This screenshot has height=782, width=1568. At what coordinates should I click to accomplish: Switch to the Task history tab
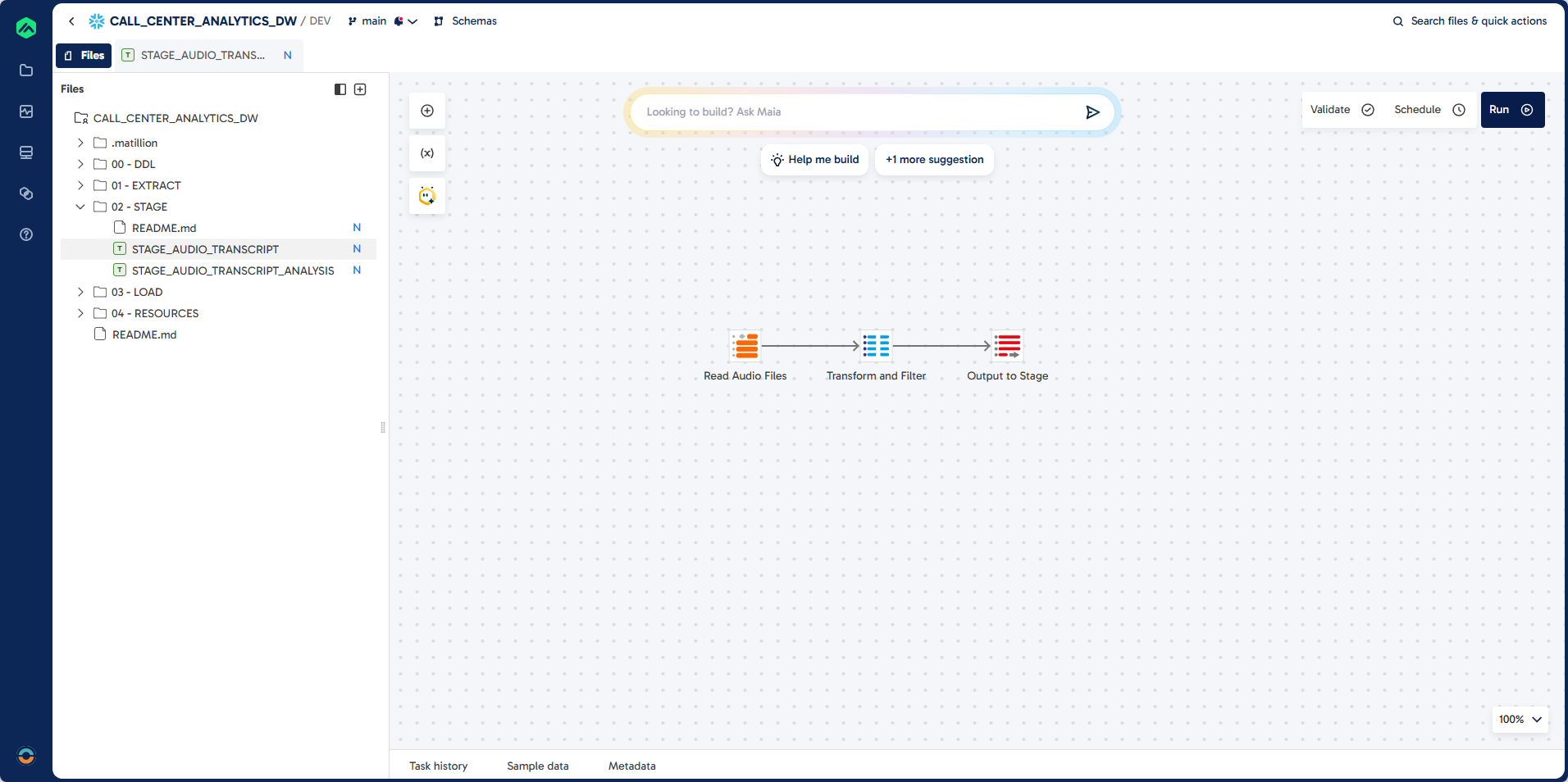[438, 766]
